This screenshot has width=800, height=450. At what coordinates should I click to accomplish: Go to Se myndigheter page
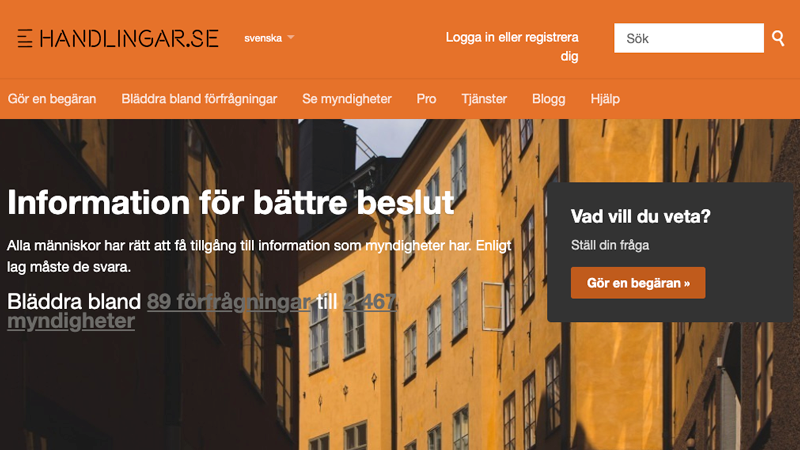(x=346, y=99)
